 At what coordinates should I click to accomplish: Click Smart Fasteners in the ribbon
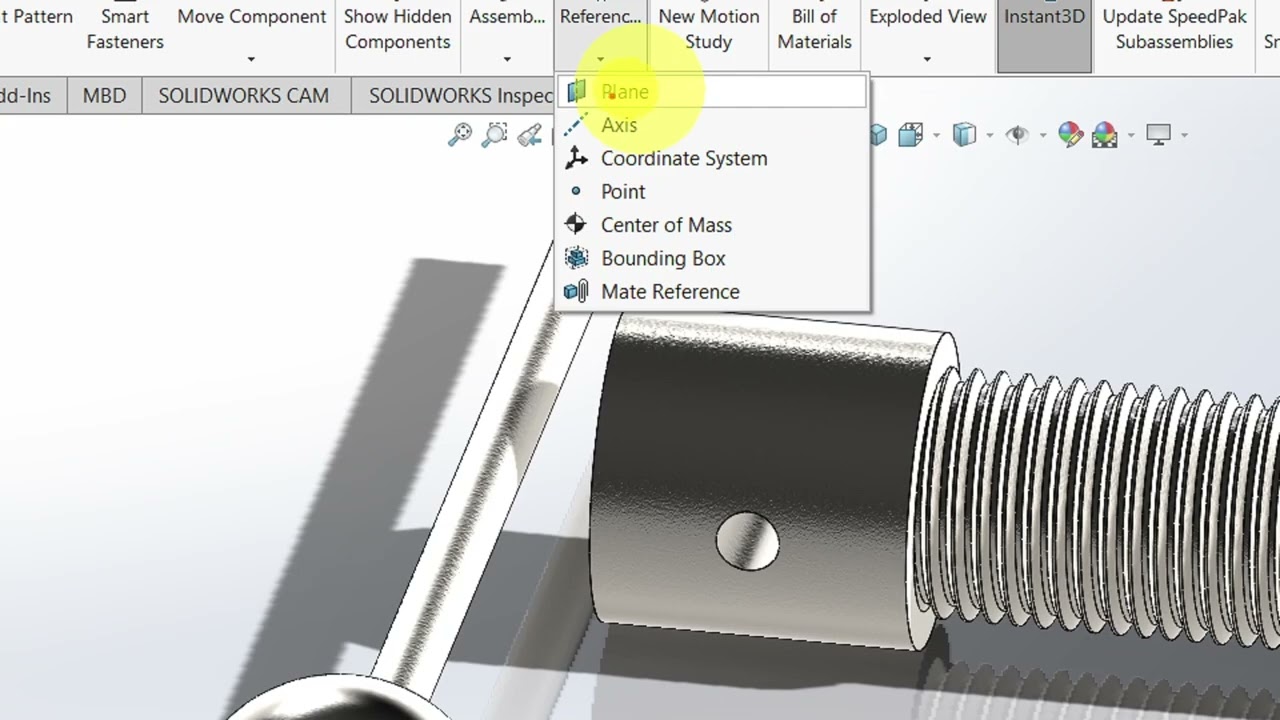[125, 29]
